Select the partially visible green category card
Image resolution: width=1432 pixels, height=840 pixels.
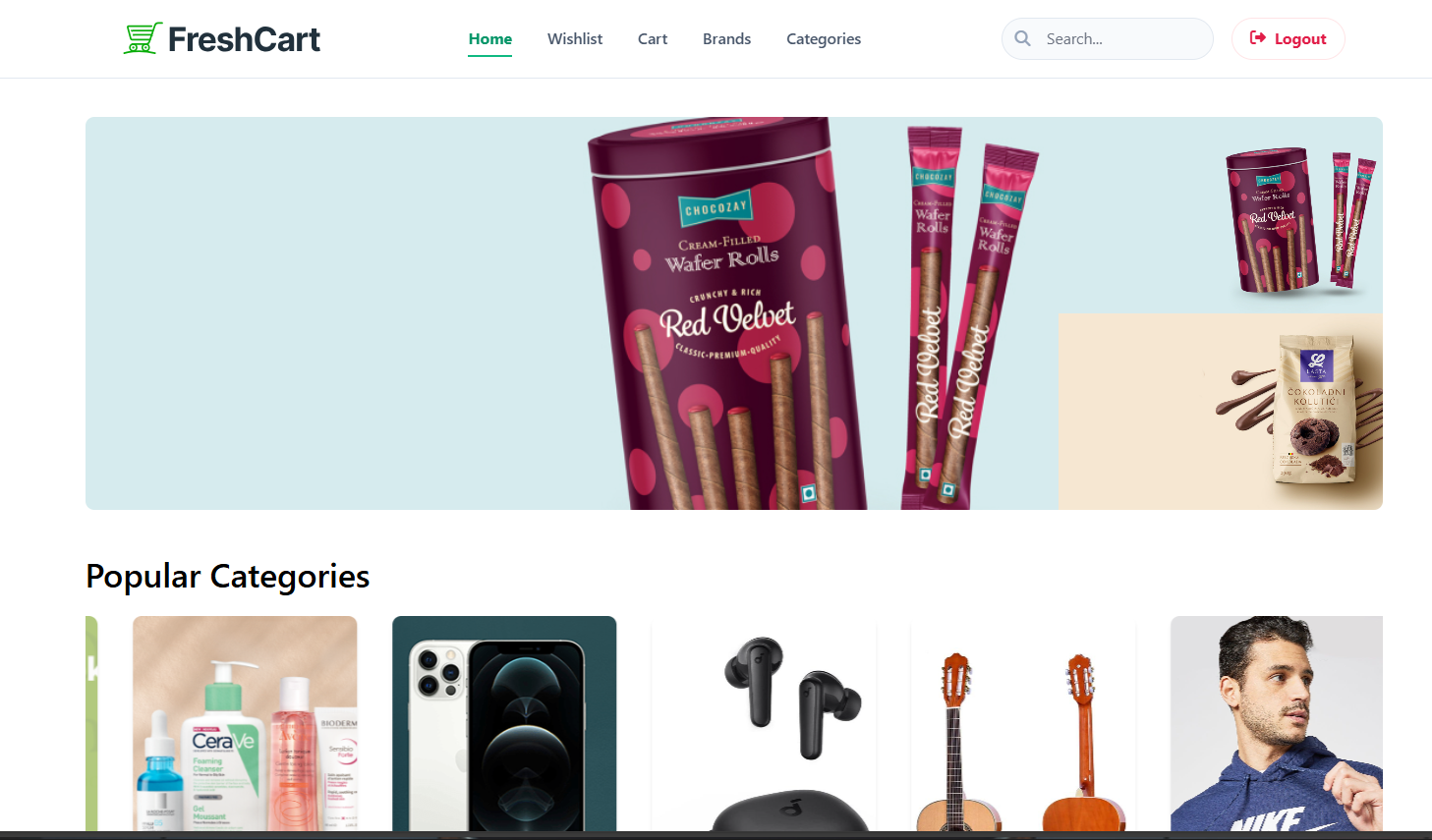[91, 723]
